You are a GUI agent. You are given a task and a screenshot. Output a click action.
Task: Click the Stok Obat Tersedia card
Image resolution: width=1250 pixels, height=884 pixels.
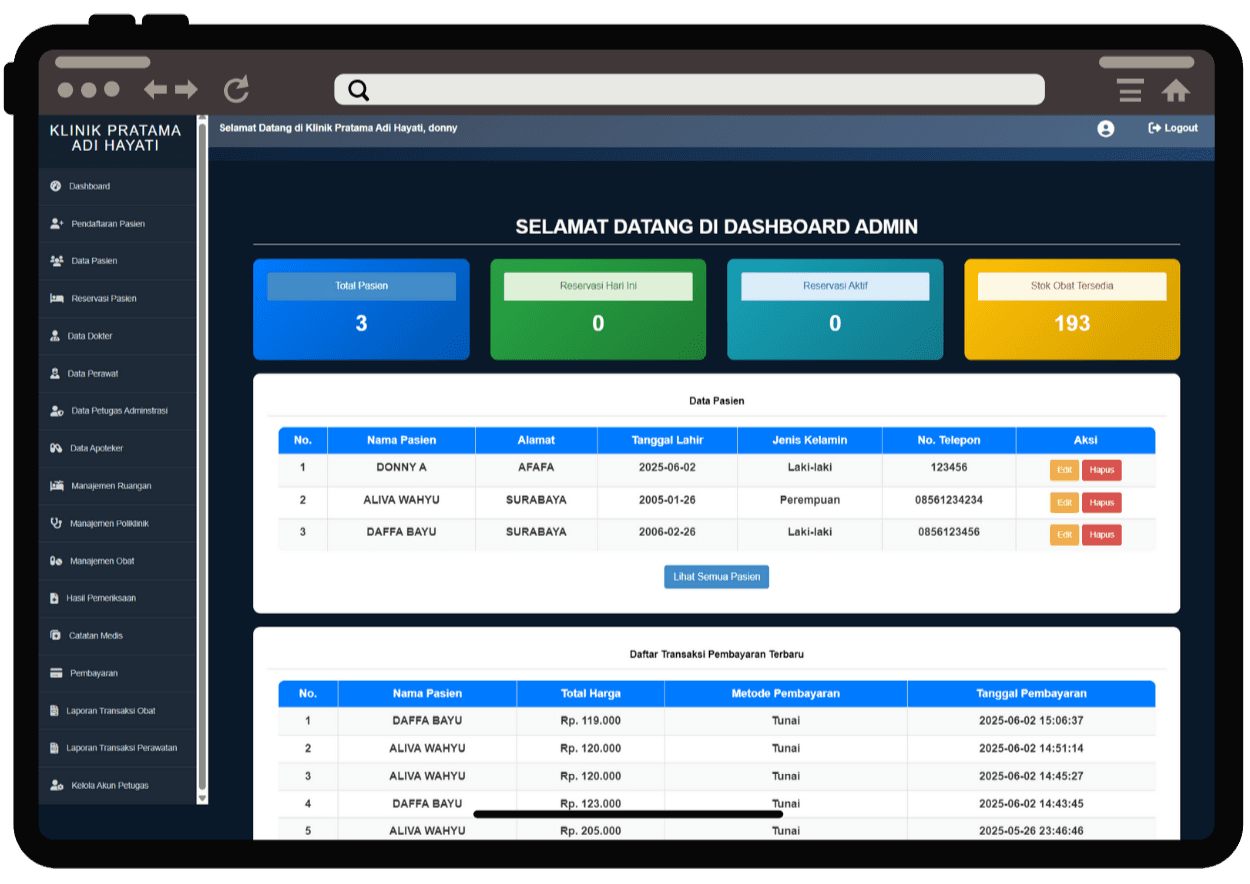[x=1071, y=309]
